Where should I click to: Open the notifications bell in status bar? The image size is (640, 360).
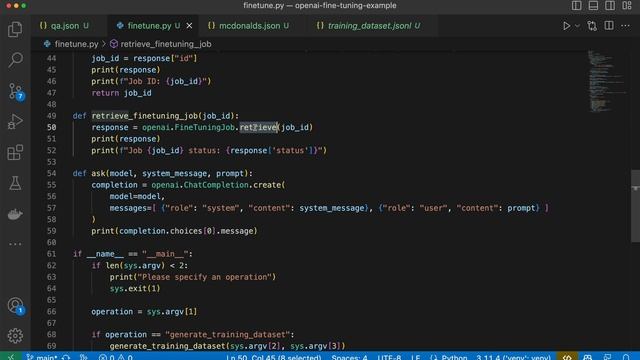pyautogui.click(x=627, y=357)
